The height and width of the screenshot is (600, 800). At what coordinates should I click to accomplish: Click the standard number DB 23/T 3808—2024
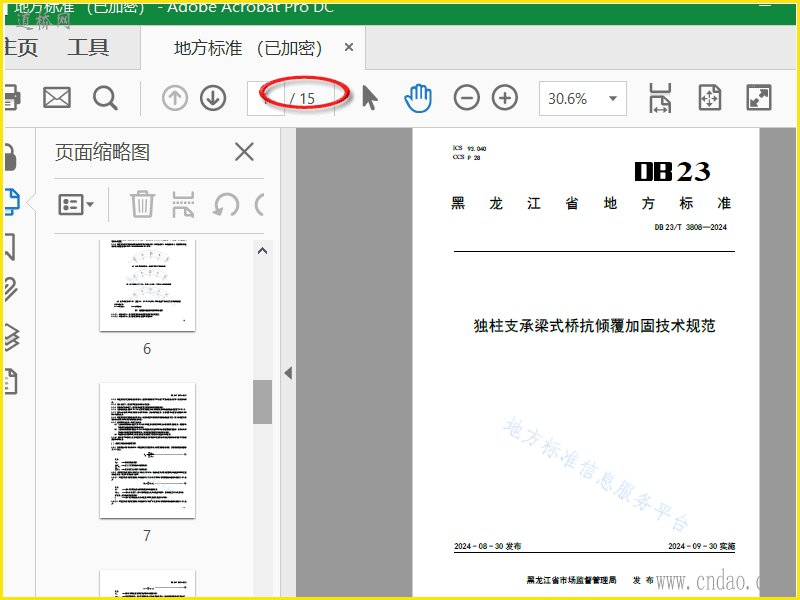click(x=691, y=227)
